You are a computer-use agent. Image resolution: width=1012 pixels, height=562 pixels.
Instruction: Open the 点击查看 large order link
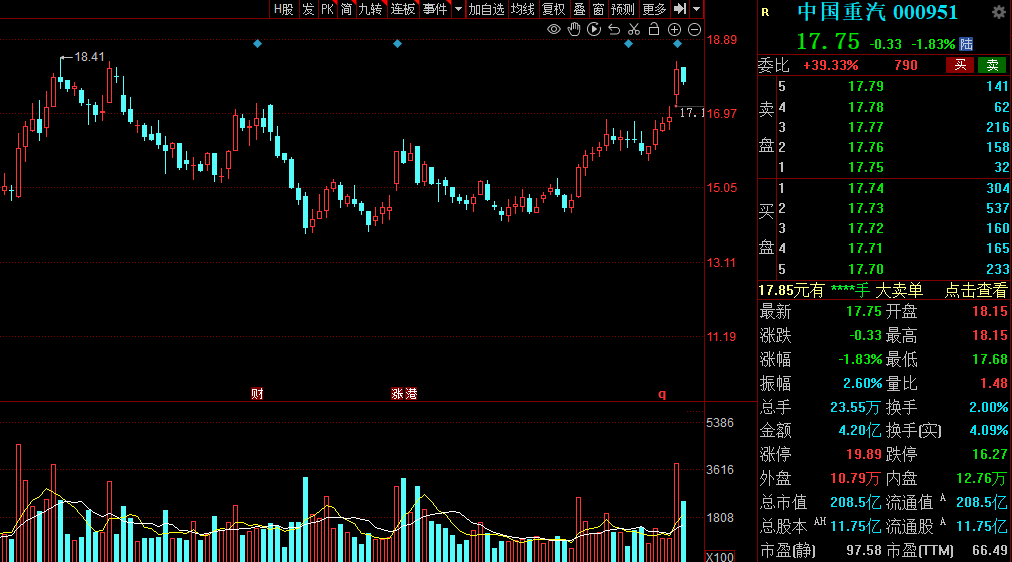(976, 290)
